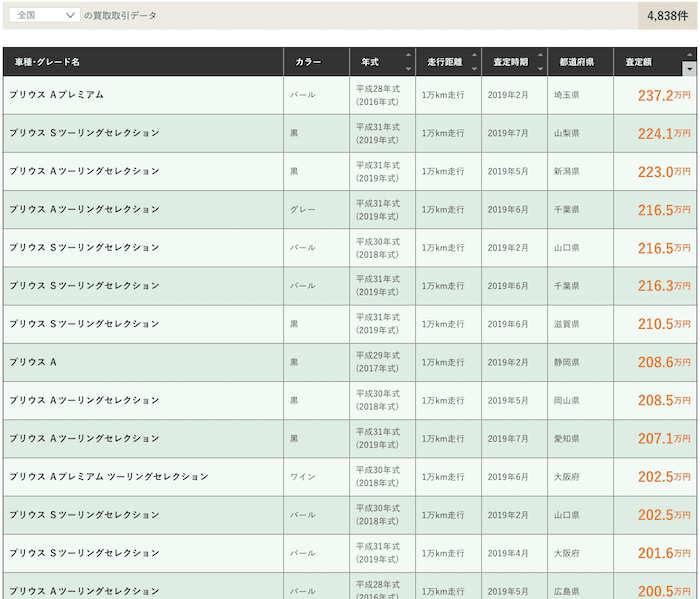Viewport: 700px width, 599px height.
Task: Open the 全国 region dropdown
Action: [x=45, y=15]
